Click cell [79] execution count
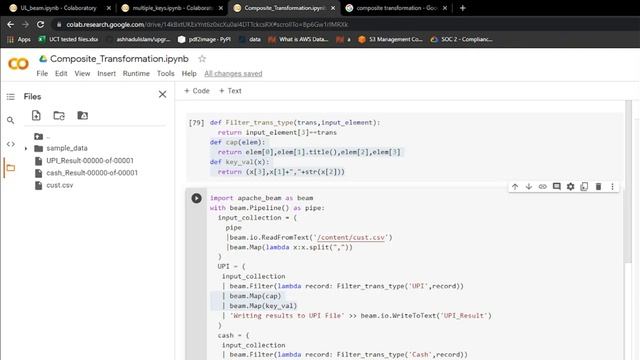Image resolution: width=640 pixels, height=360 pixels. click(x=196, y=122)
